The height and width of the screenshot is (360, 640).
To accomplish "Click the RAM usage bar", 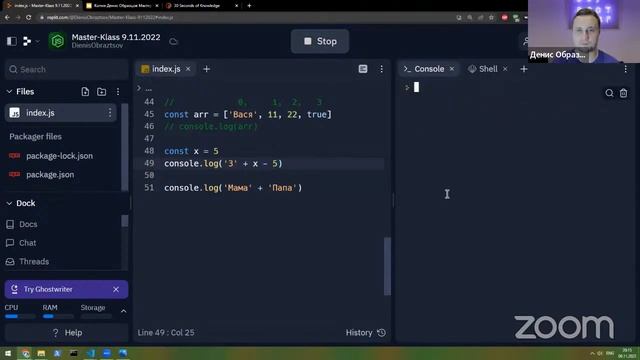I will [58, 316].
